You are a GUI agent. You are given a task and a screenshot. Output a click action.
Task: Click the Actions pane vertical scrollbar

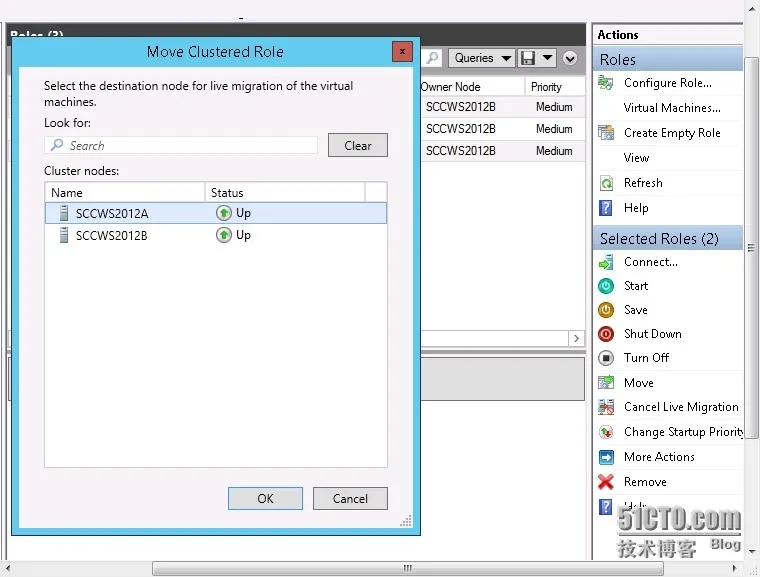(x=751, y=248)
